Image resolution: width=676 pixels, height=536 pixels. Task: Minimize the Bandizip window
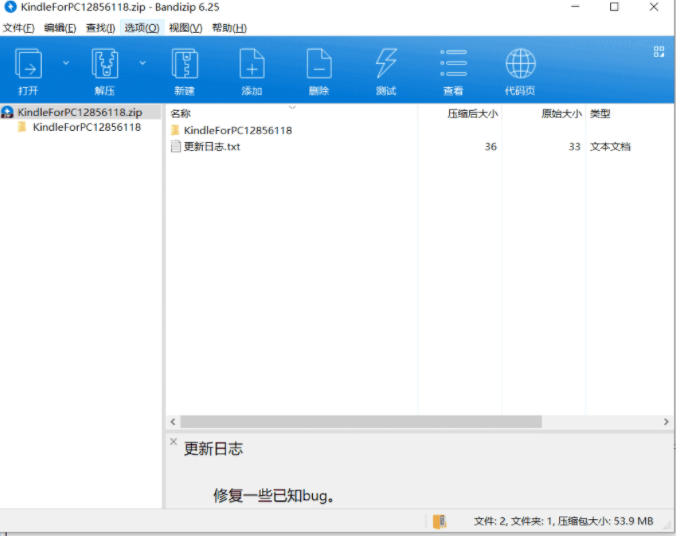click(575, 7)
